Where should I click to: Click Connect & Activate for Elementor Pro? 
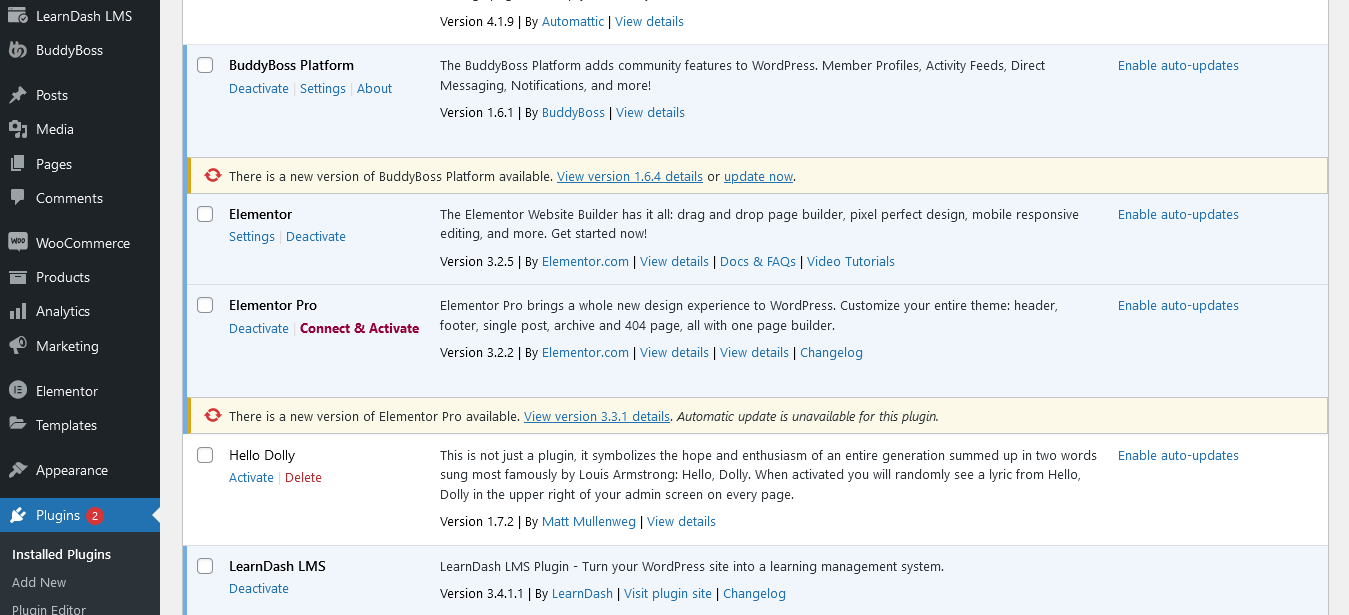(359, 328)
